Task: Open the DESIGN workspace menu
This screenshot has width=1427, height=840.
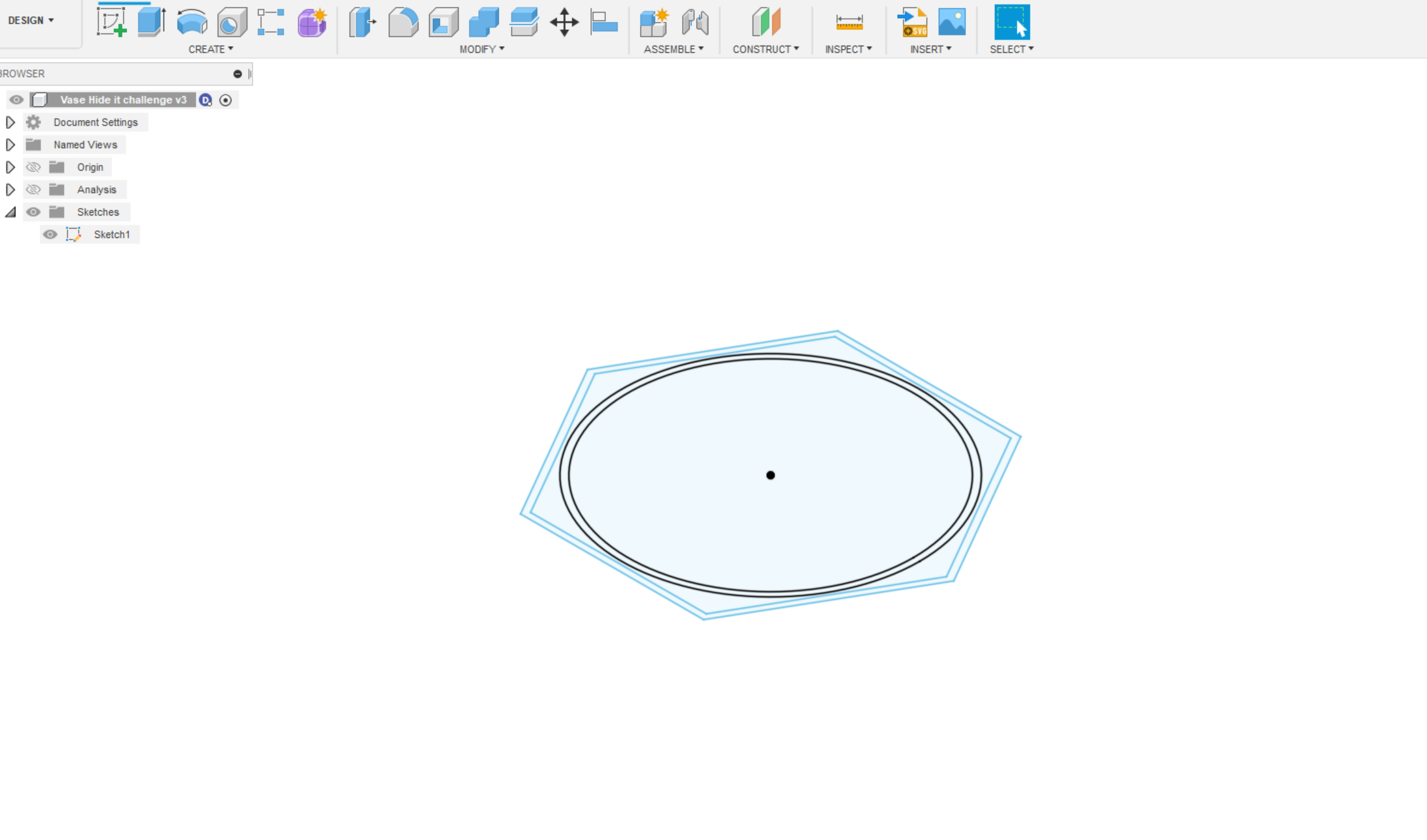Action: pyautogui.click(x=30, y=19)
